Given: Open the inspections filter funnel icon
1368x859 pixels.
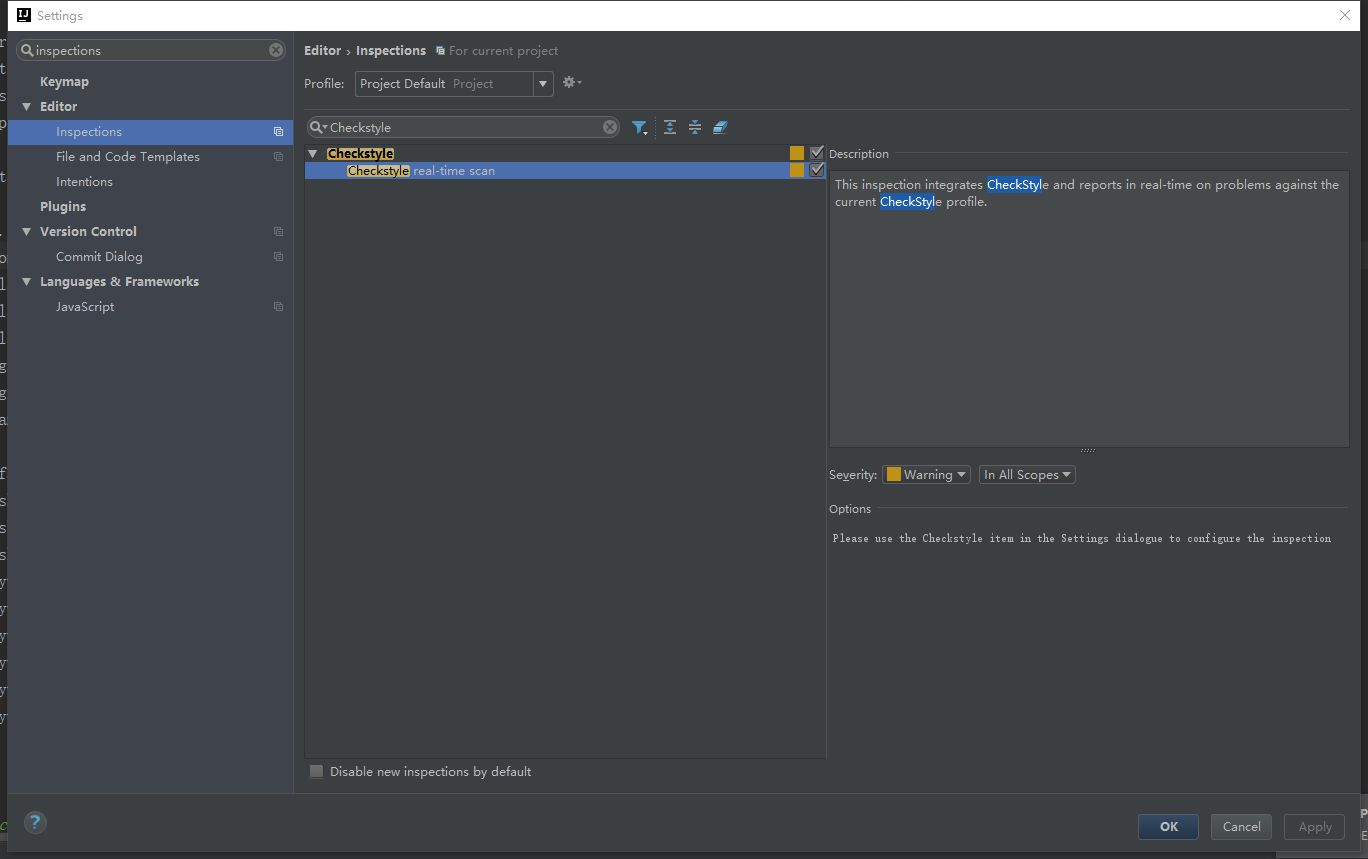Looking at the screenshot, I should pos(640,127).
